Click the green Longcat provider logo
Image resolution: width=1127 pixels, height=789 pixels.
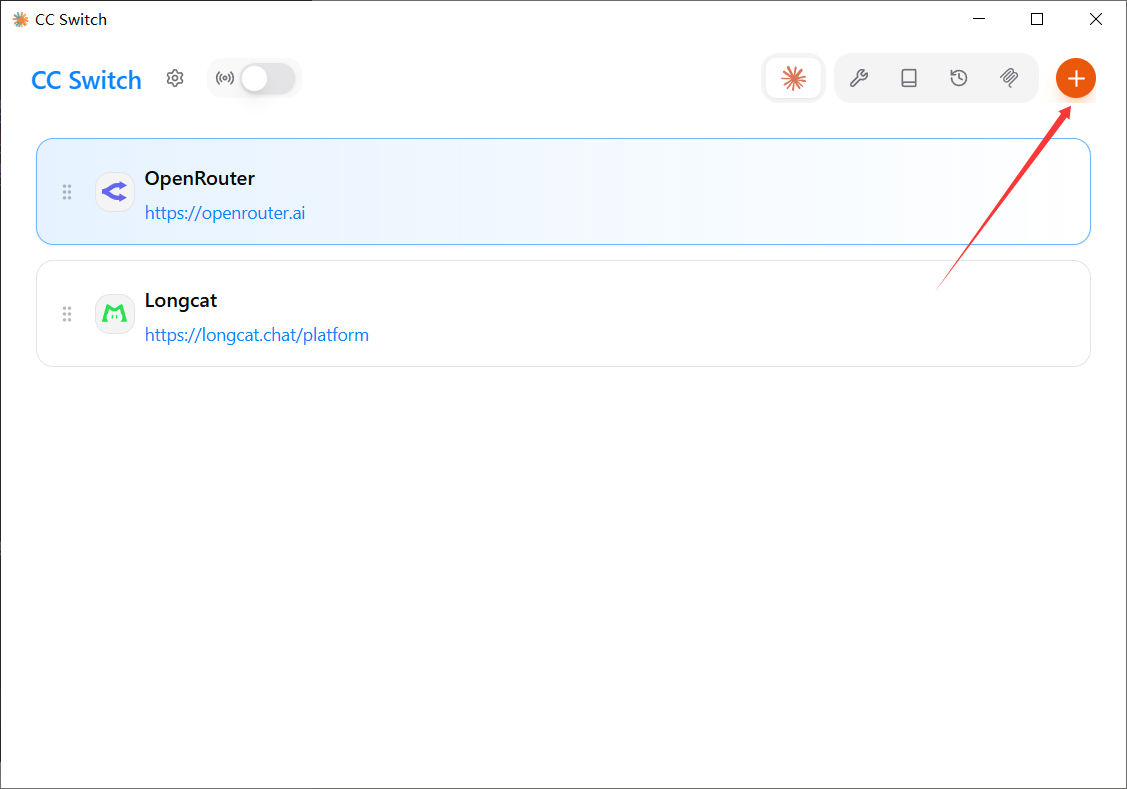(115, 314)
